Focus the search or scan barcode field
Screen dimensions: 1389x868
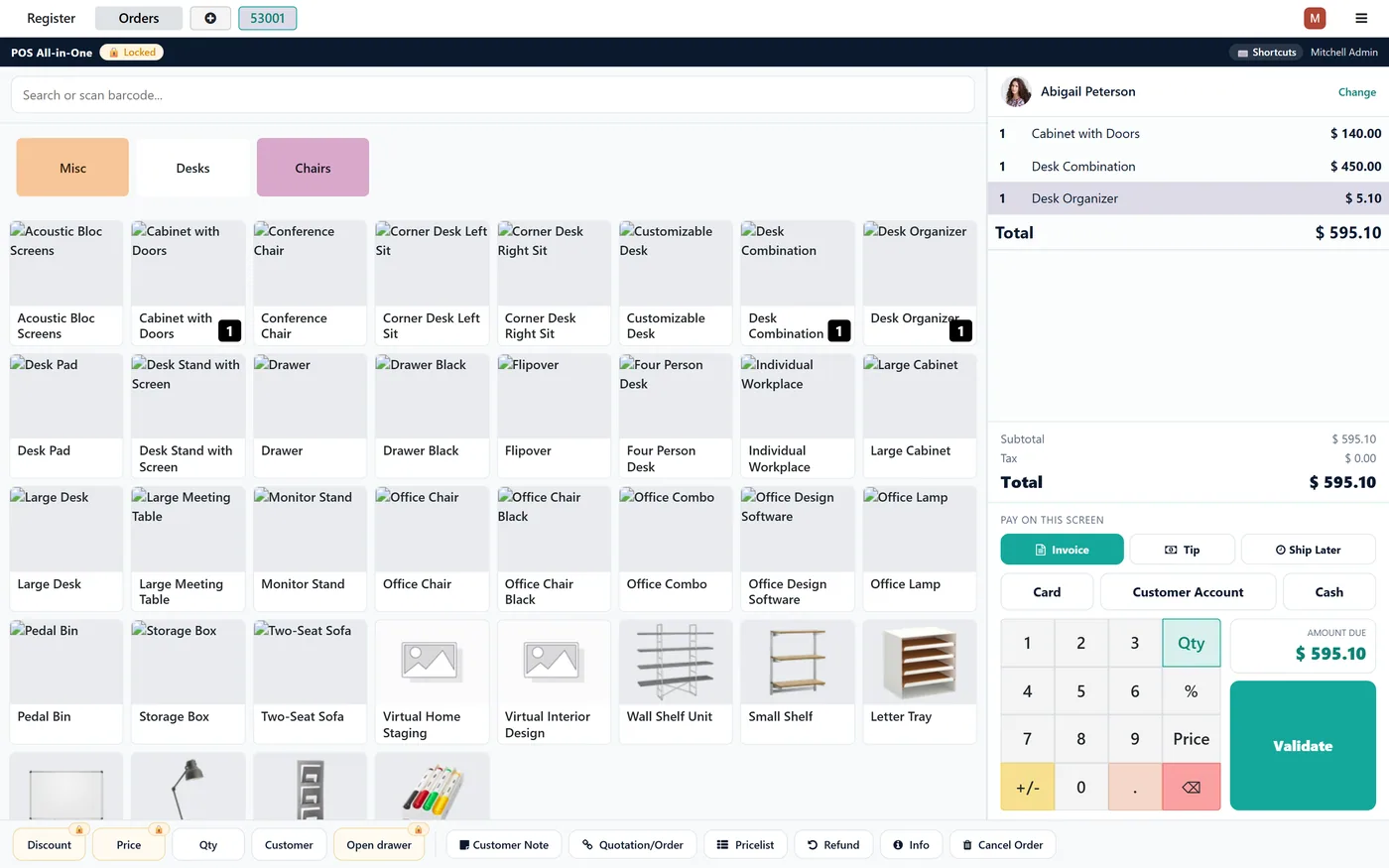coord(492,95)
